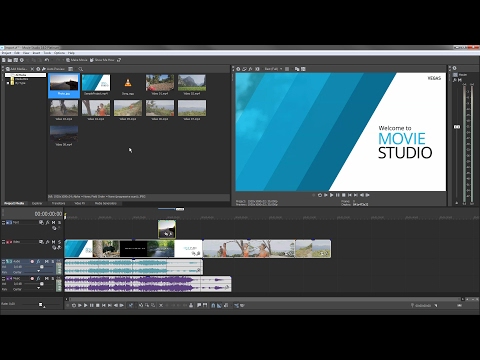
Task: Click Stop in the video preview transport
Action: pyautogui.click(x=344, y=195)
